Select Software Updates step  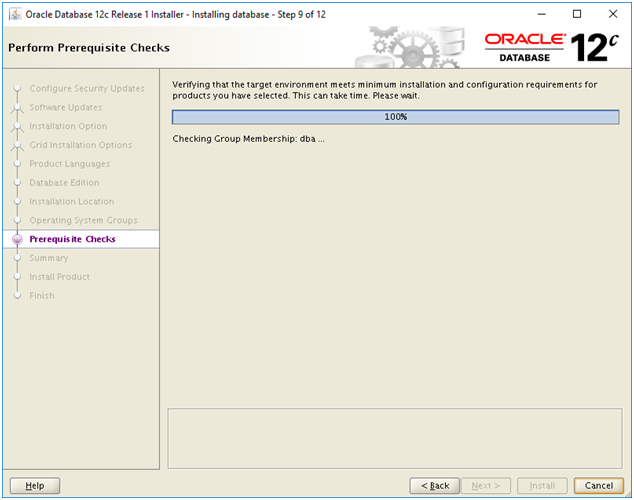pos(66,107)
